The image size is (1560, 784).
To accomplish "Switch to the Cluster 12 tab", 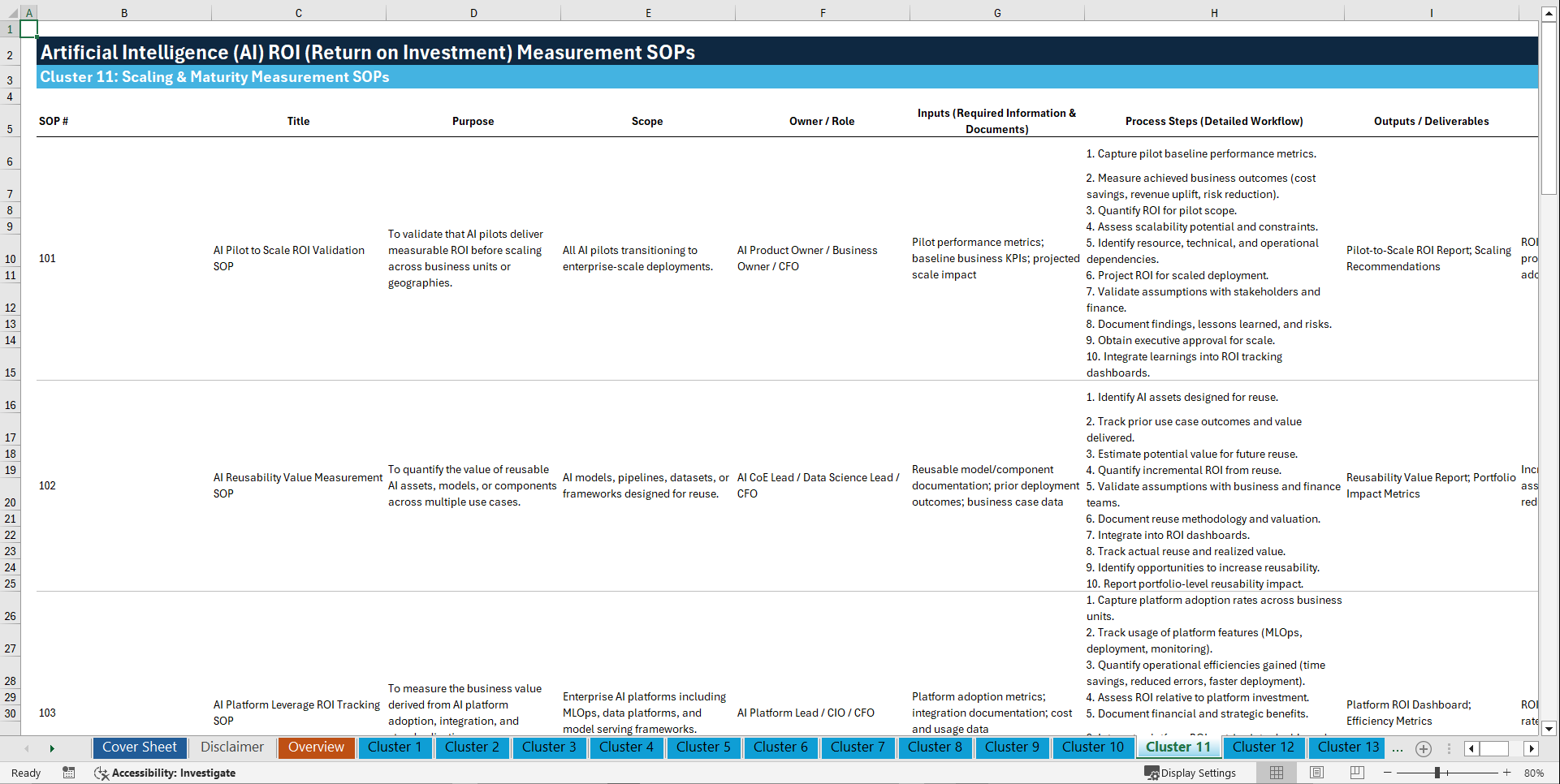I will 1264,747.
